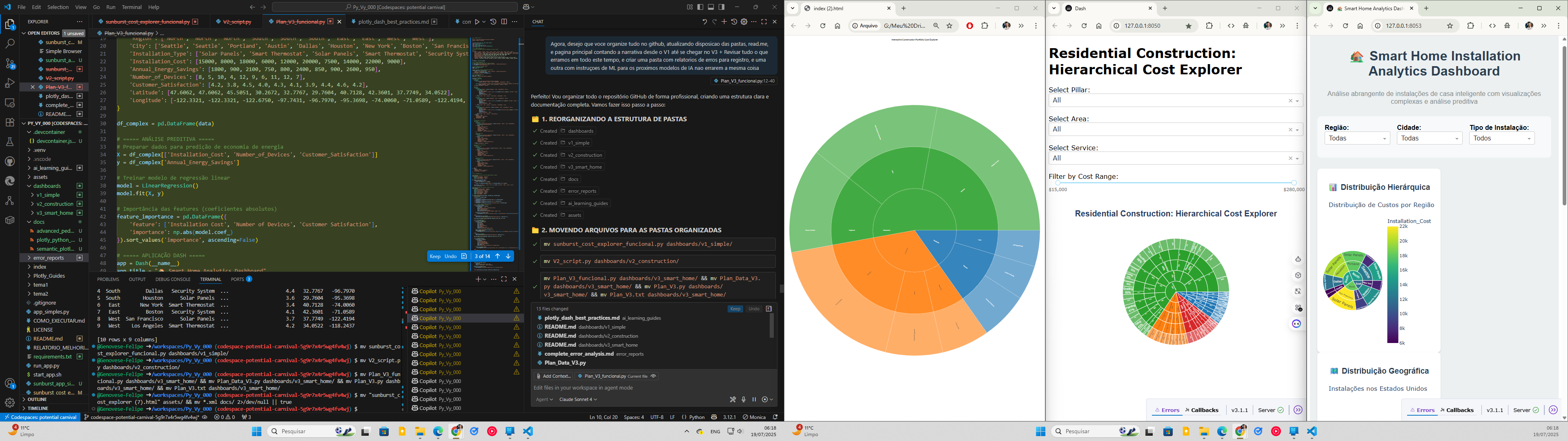Image resolution: width=1568 pixels, height=441 pixels.
Task: Toggle panel layout button in title bar
Action: (711, 7)
